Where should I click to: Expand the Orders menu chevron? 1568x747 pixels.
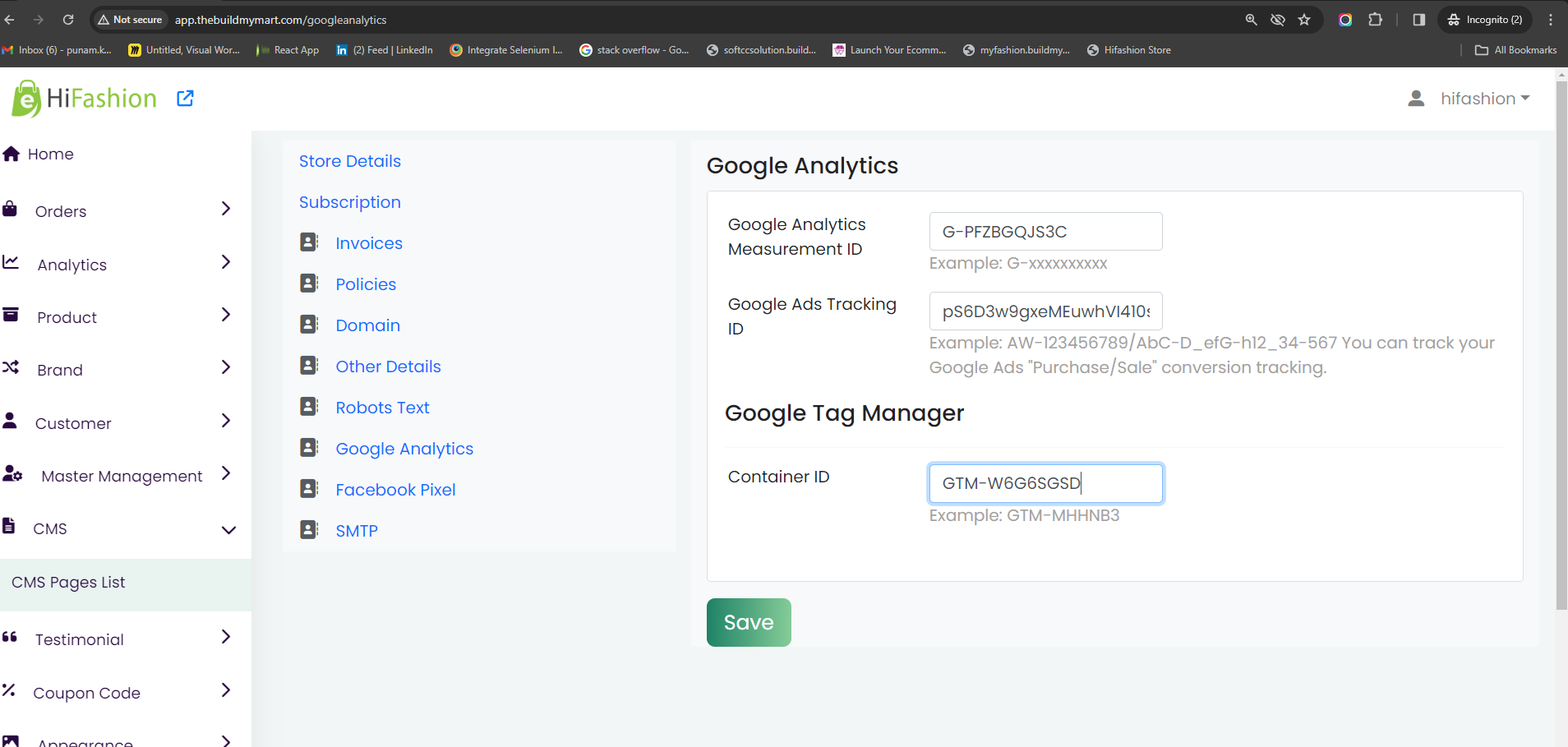(x=226, y=209)
